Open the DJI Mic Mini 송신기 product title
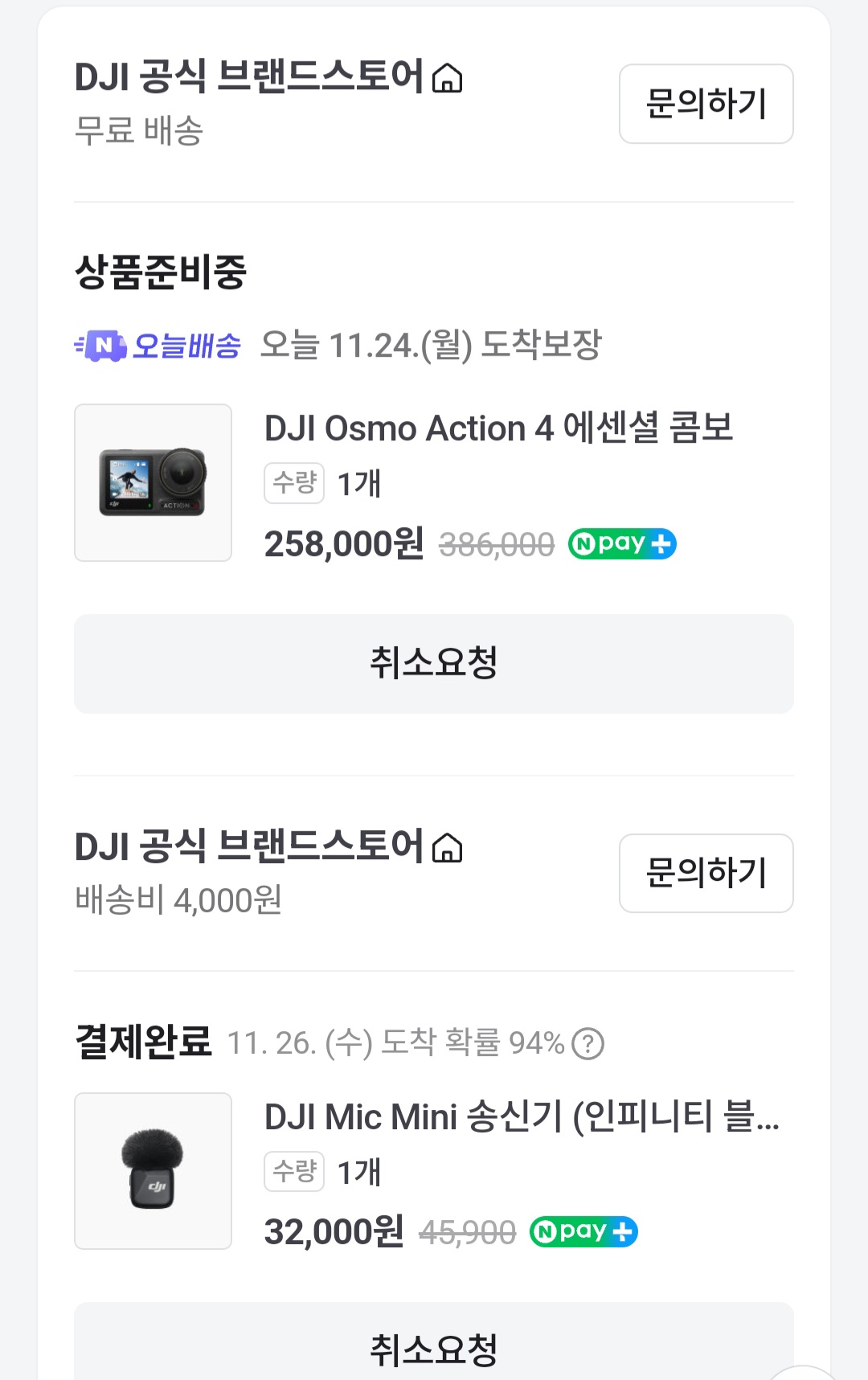868x1380 pixels. point(521,1116)
